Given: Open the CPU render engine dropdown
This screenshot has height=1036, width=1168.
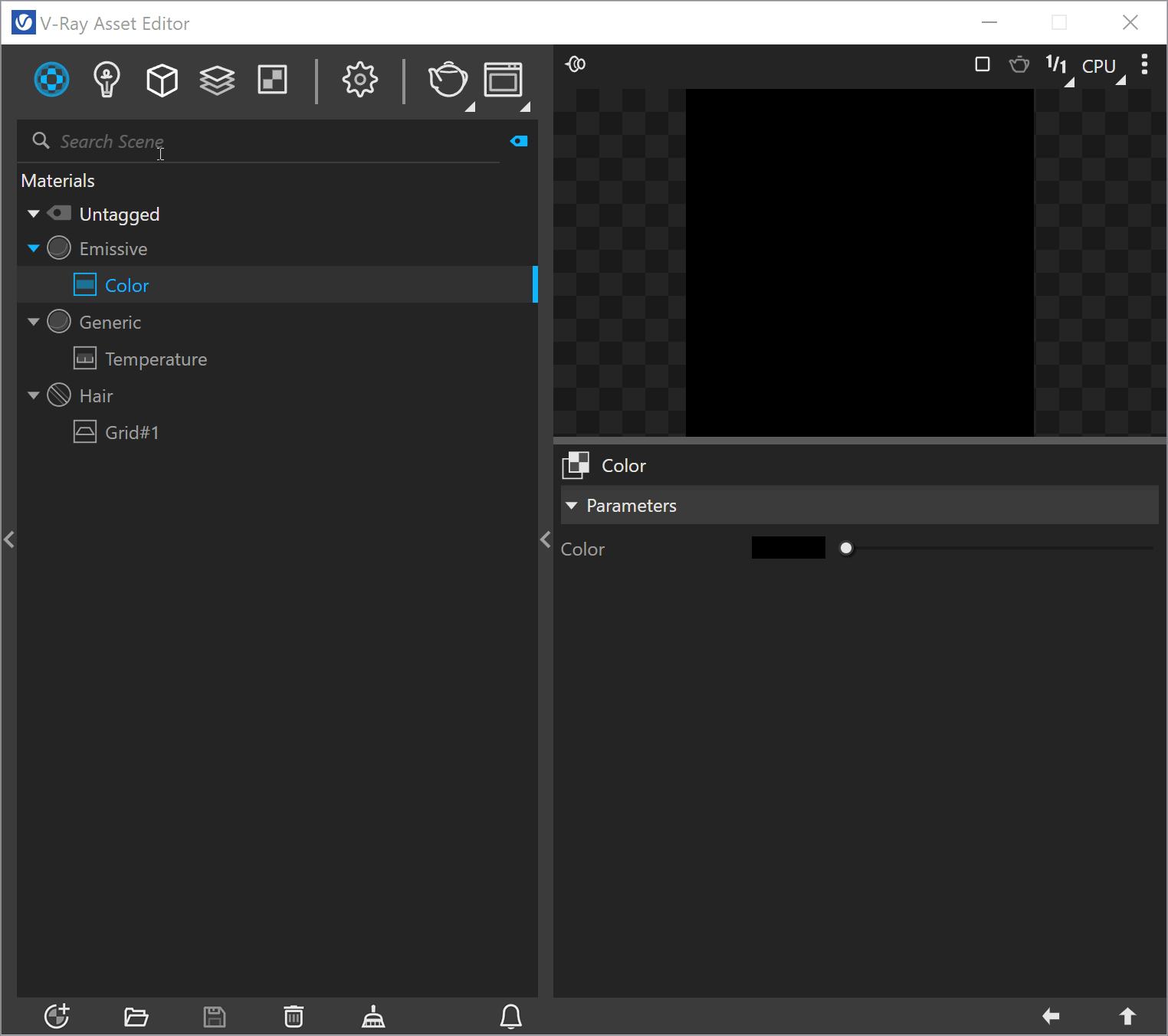Looking at the screenshot, I should click(x=1103, y=68).
